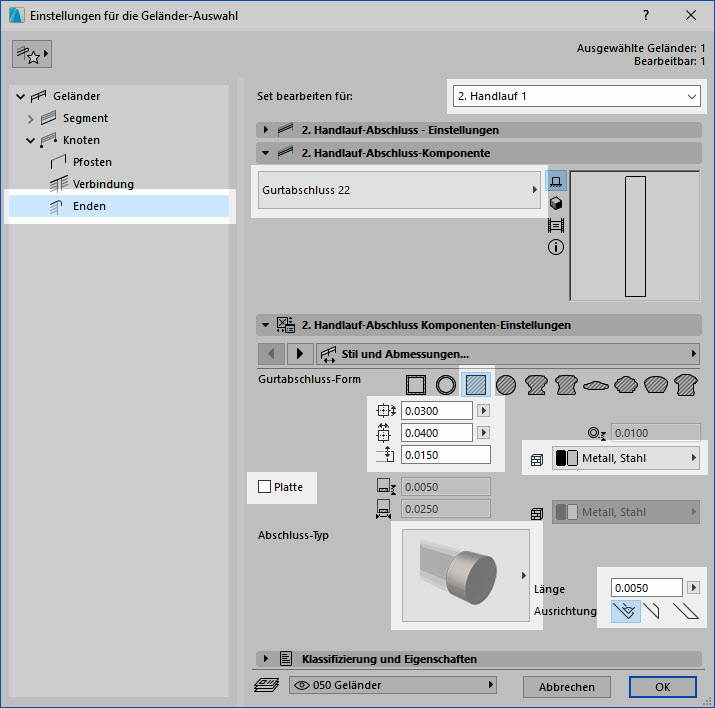Open Abschluss-Typ end cap picker
715x708 pixels.
[466, 575]
